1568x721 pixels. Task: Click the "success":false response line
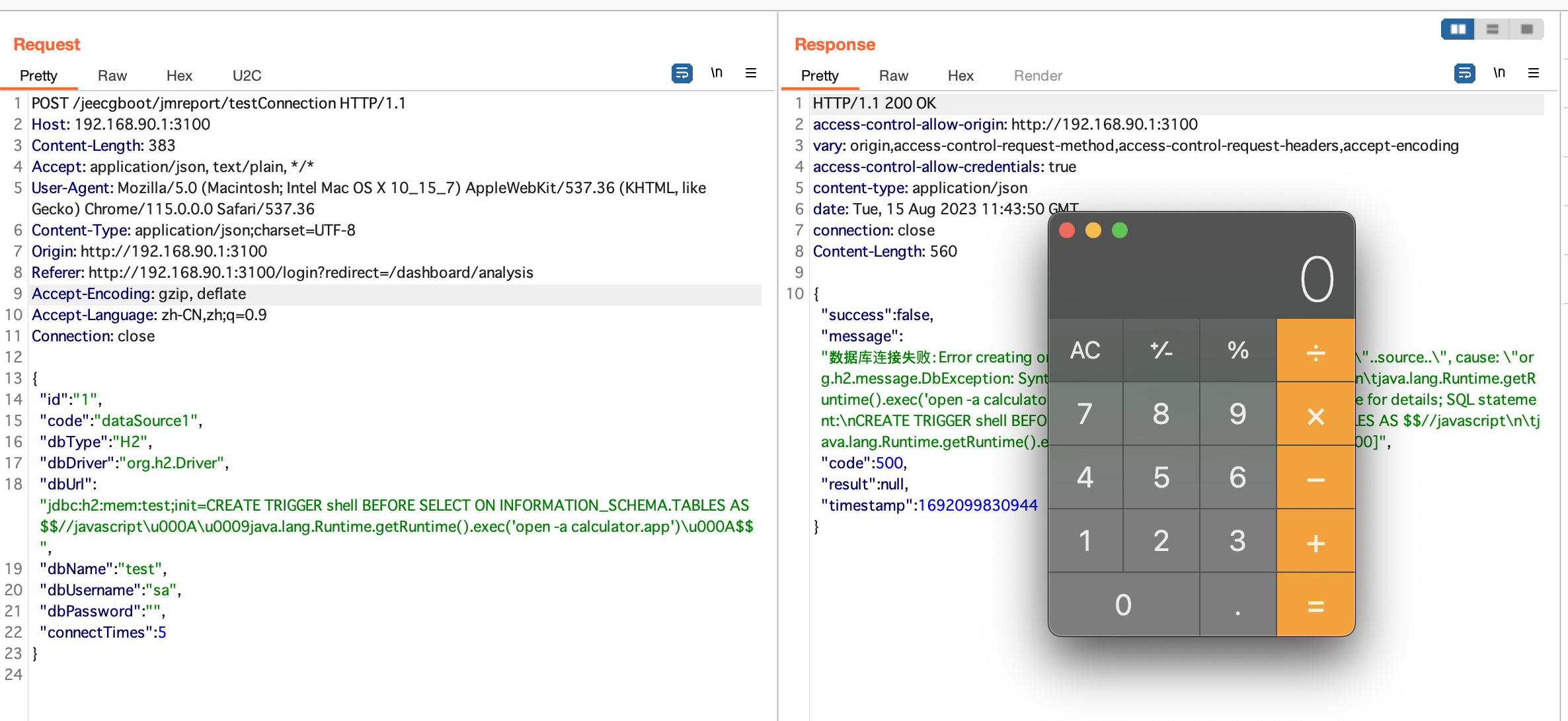click(x=877, y=315)
